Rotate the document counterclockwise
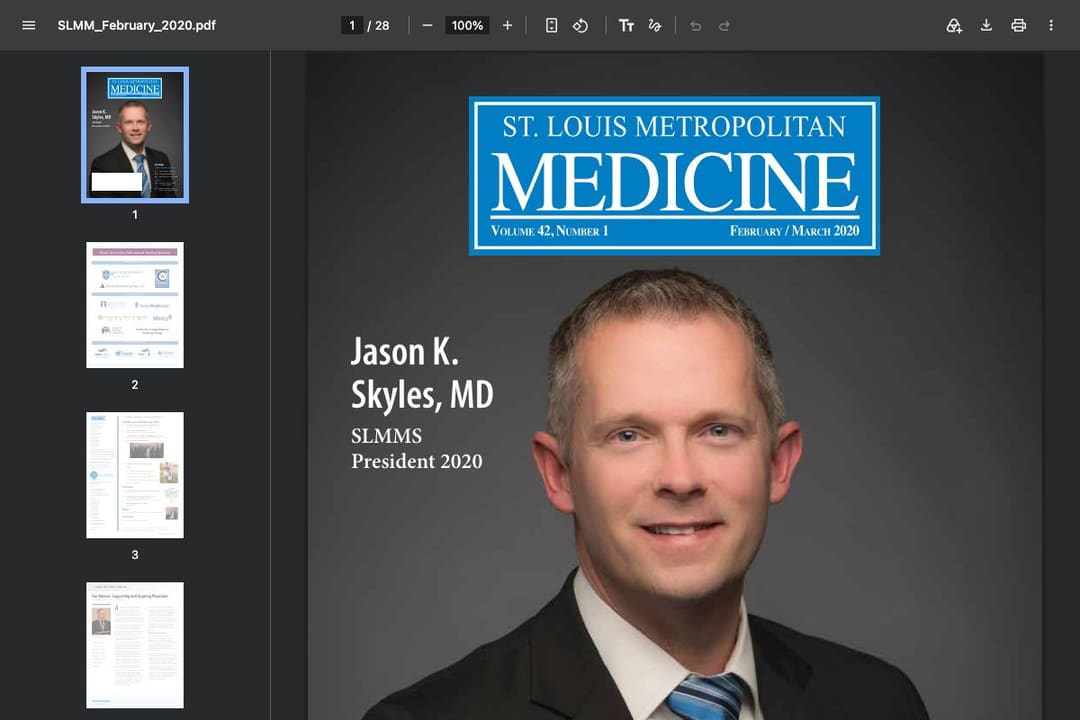The width and height of the screenshot is (1080, 720). click(x=581, y=25)
